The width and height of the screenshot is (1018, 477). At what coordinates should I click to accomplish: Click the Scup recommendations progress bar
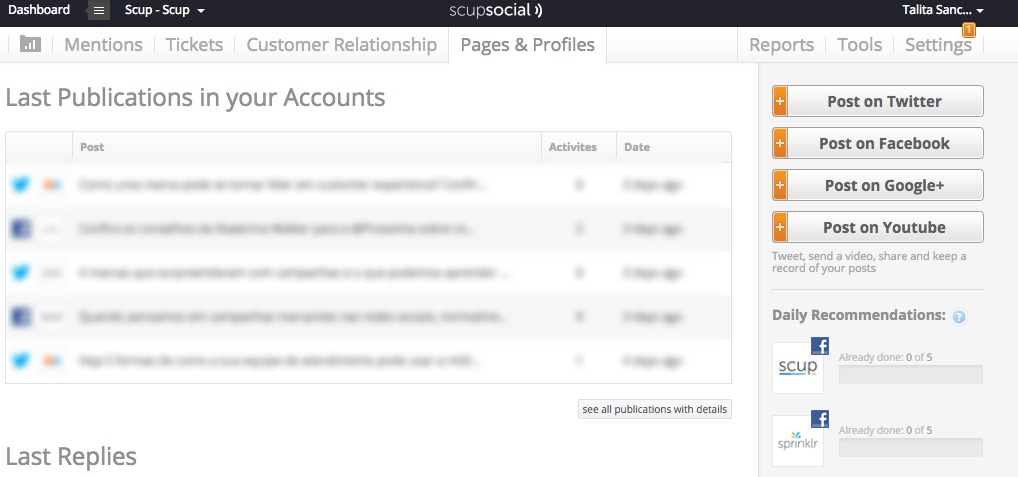(910, 374)
